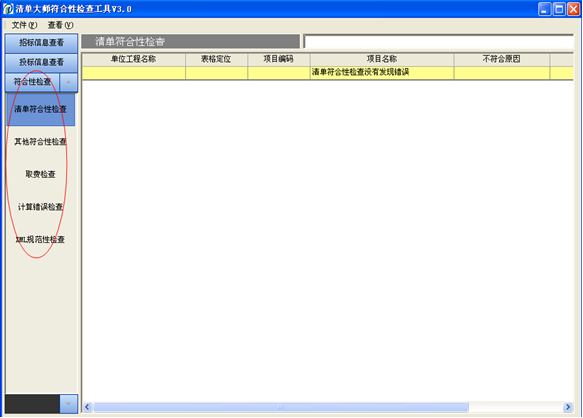Click the app logo icon in title bar
The height and width of the screenshot is (418, 583).
[x=8, y=9]
